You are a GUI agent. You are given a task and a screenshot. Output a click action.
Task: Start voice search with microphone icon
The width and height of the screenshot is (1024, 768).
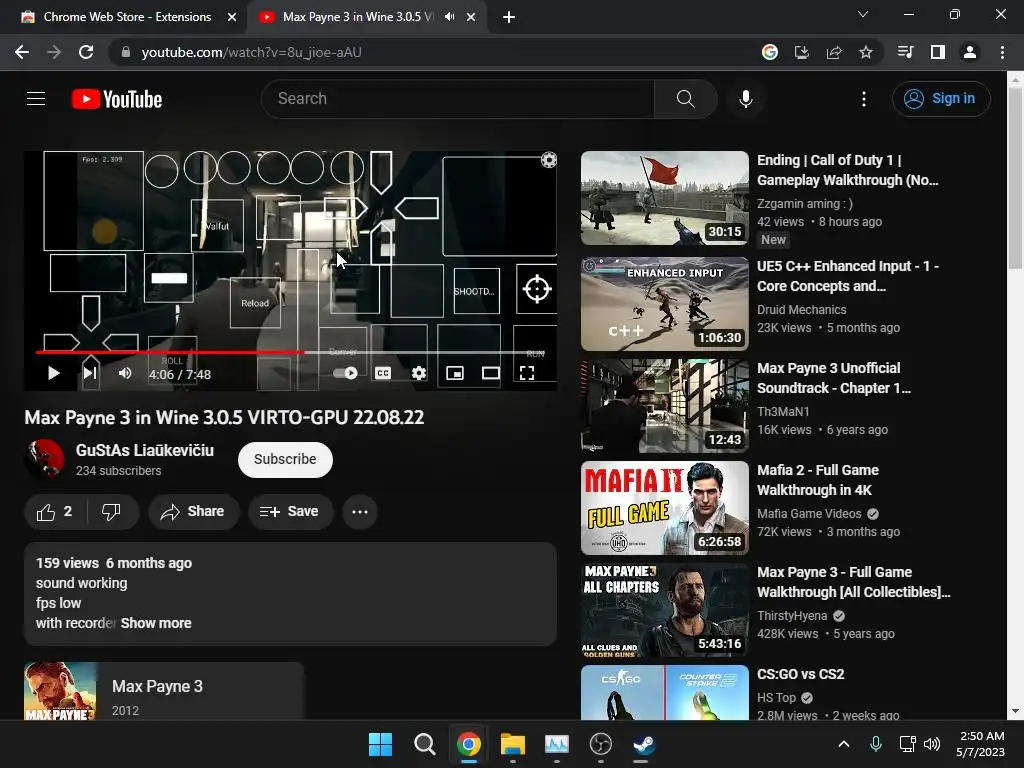coord(745,99)
